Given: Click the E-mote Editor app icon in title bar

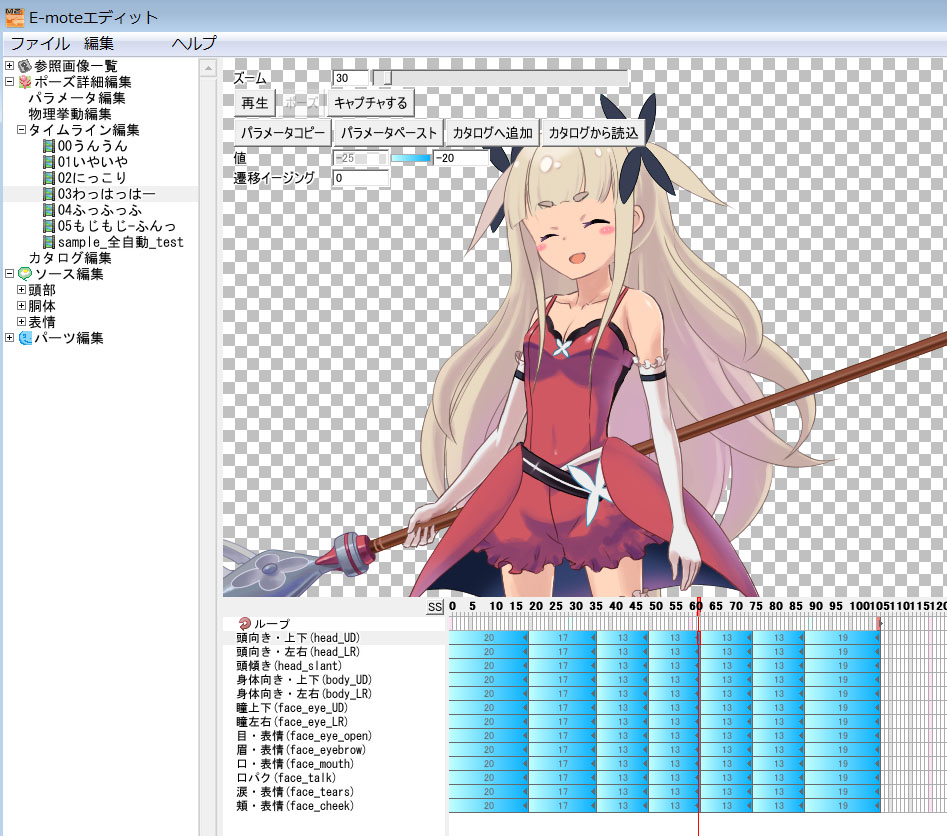Looking at the screenshot, I should [x=14, y=17].
